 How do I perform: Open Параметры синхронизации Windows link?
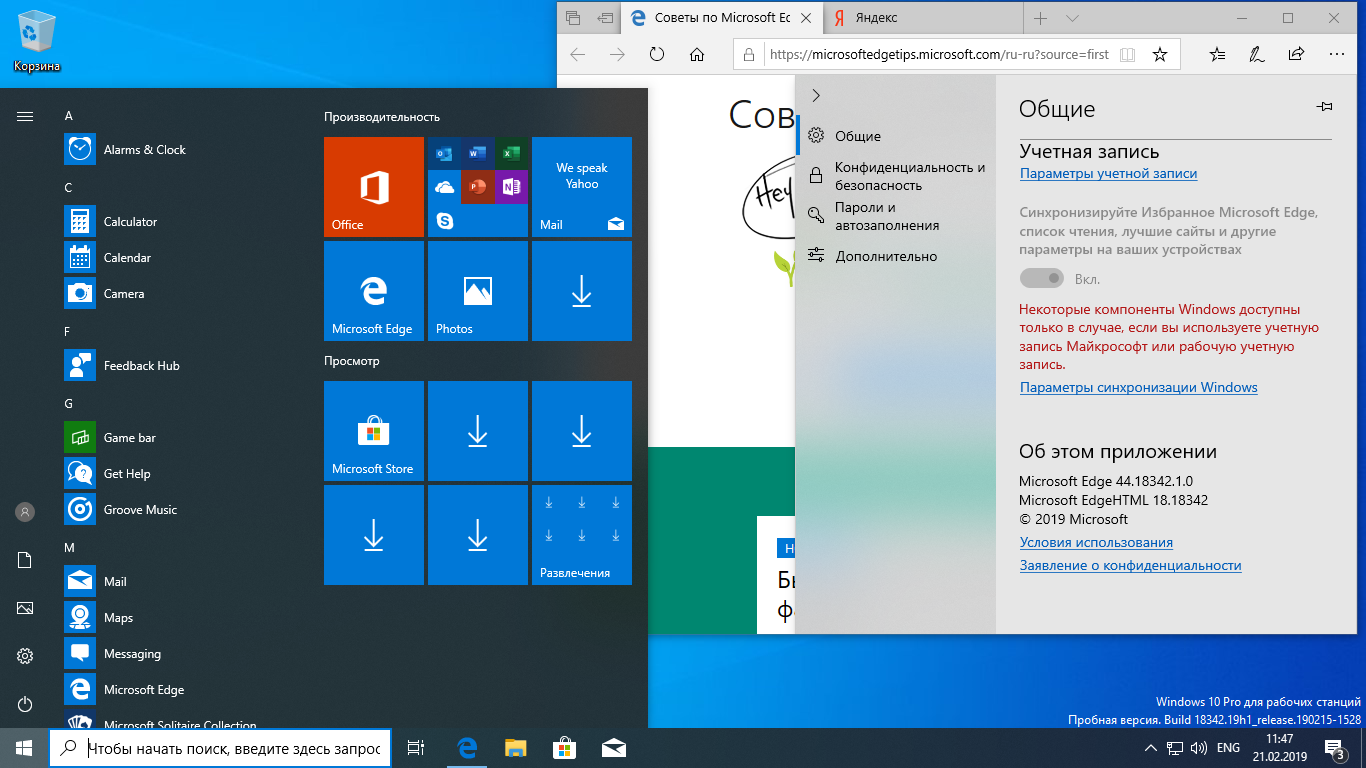point(1138,387)
